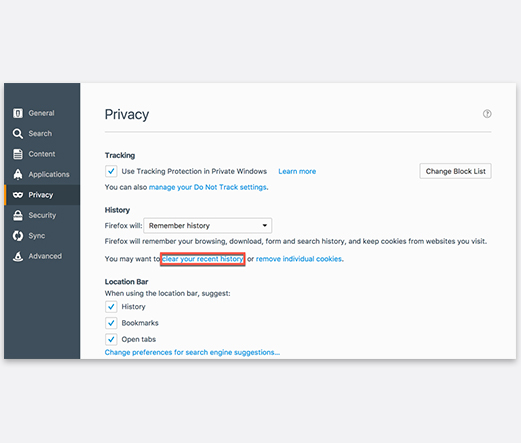Open manage your Do Not Track settings
521x443 pixels.
click(208, 187)
